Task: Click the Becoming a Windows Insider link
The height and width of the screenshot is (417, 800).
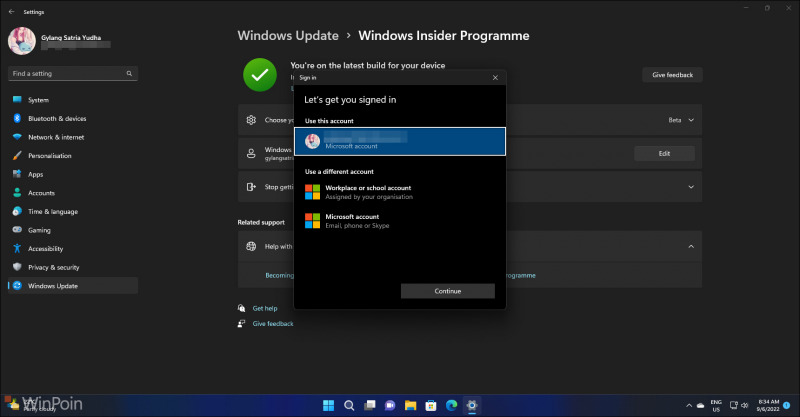Action: (279, 275)
